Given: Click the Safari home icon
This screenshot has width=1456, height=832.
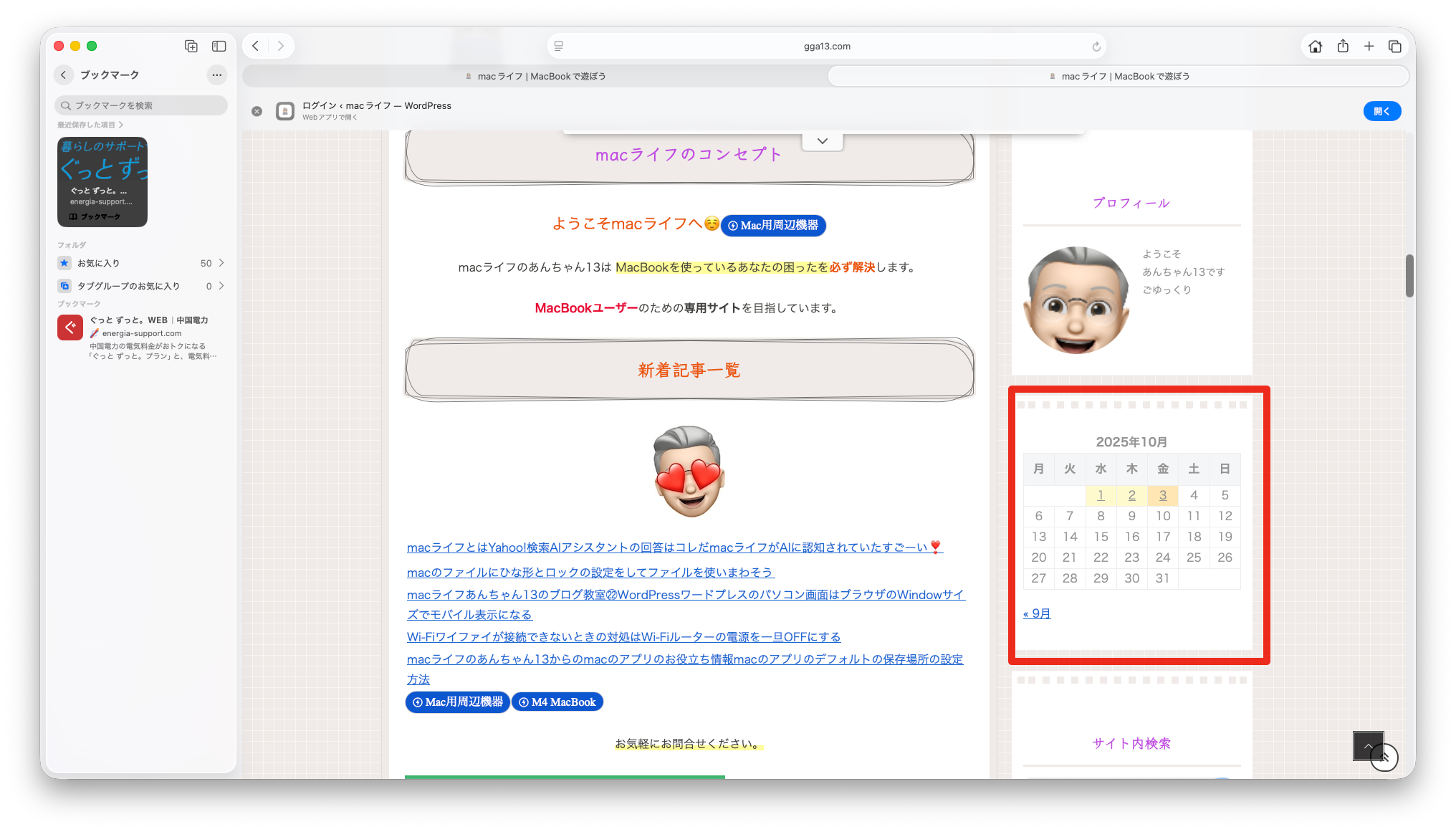Looking at the screenshot, I should pyautogui.click(x=1315, y=47).
